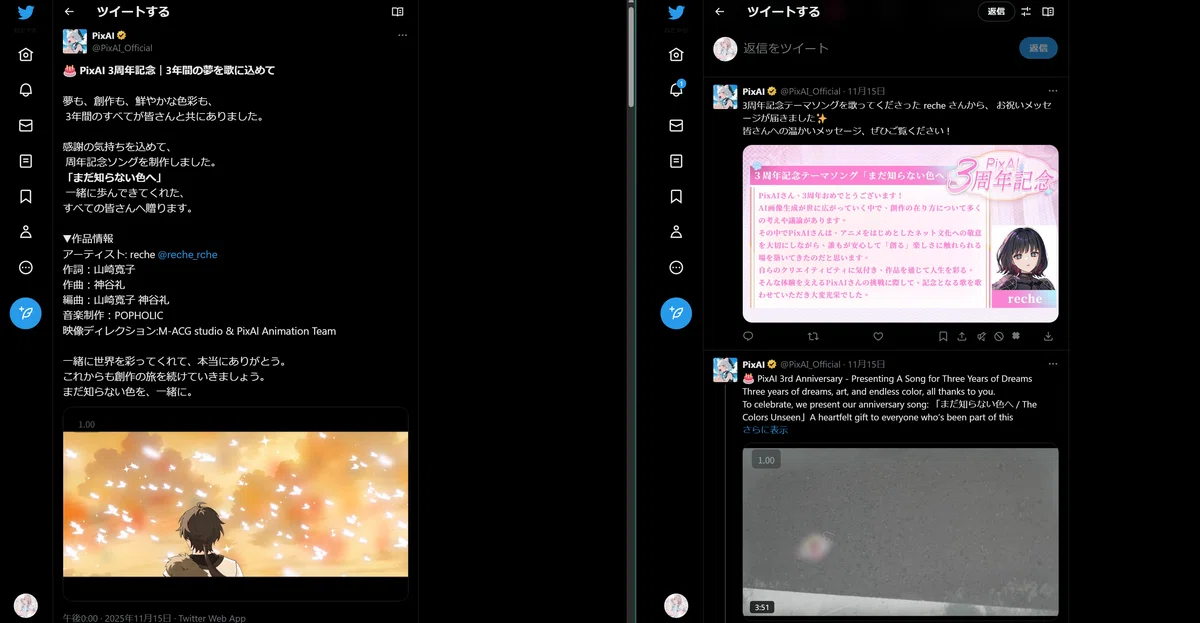Open the three-dot menu on the 3rd Anniversary tweet

(1053, 364)
